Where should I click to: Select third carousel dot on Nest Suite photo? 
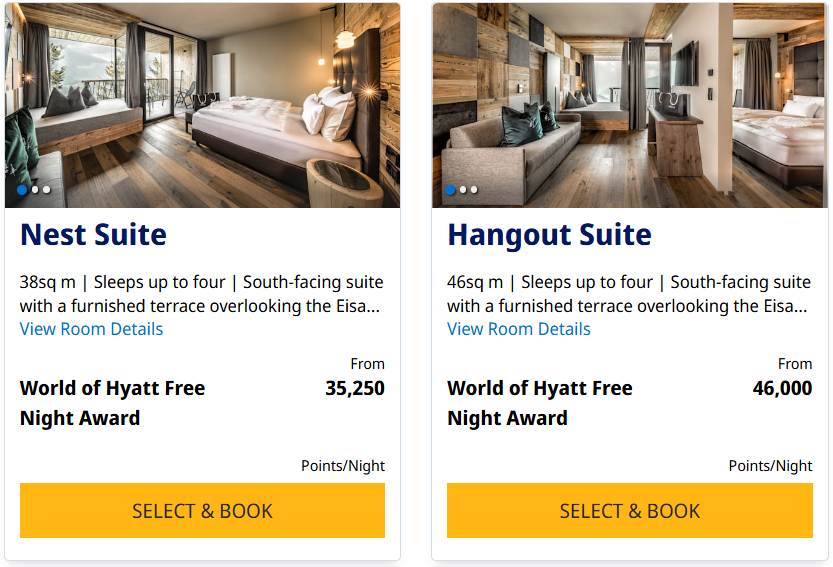[46, 189]
